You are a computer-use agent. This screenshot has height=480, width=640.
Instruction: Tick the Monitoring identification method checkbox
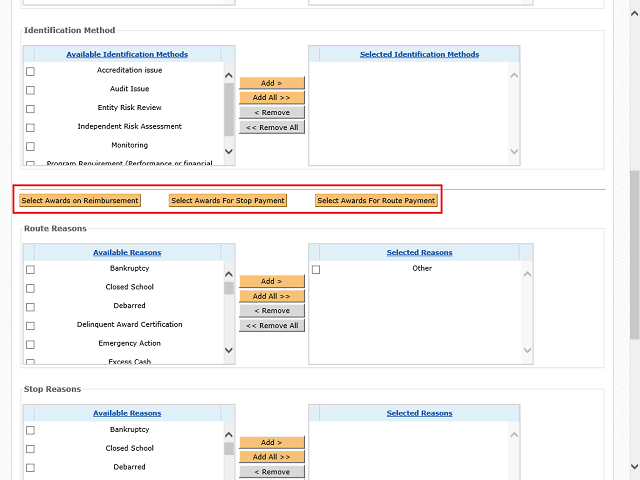click(30, 146)
